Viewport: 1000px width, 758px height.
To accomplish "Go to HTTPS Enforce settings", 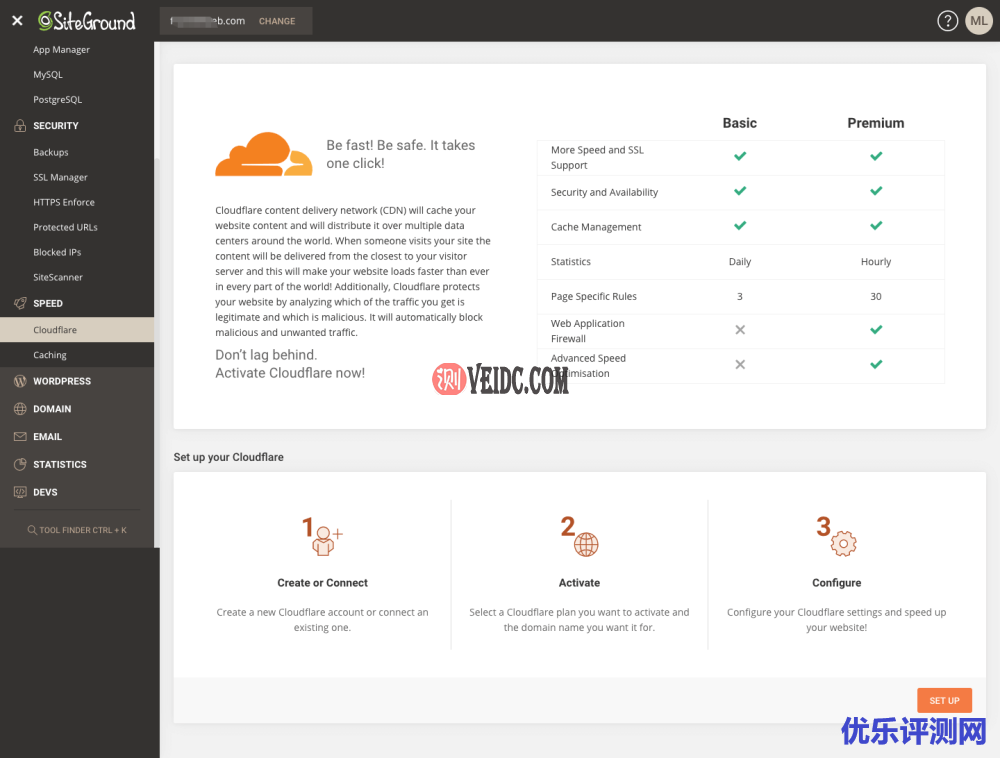I will click(x=64, y=202).
